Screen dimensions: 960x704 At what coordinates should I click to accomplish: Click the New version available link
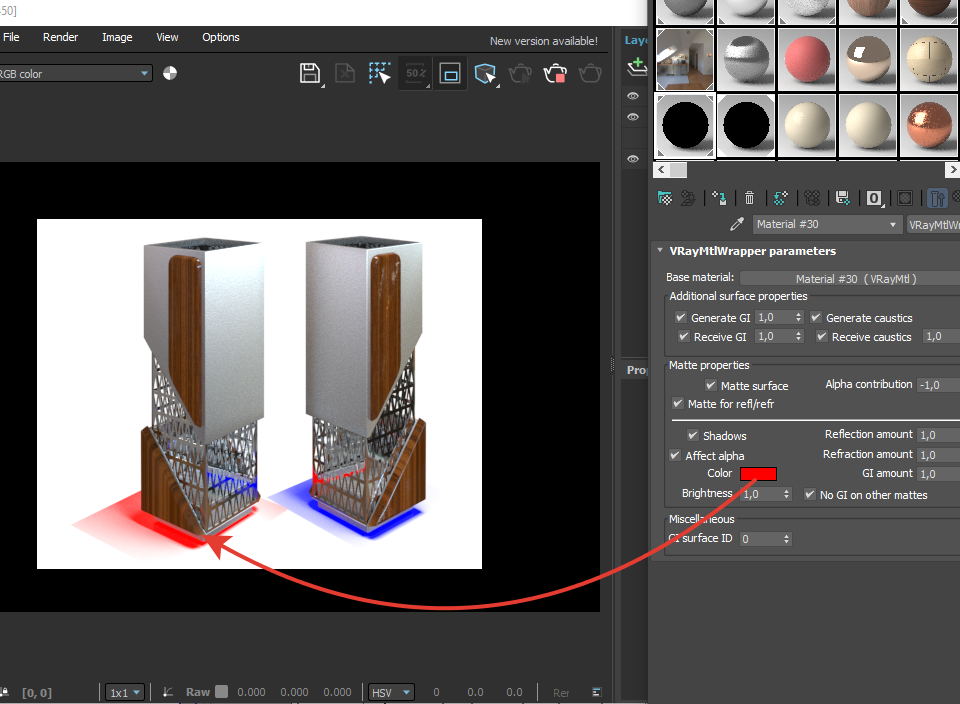coord(543,41)
